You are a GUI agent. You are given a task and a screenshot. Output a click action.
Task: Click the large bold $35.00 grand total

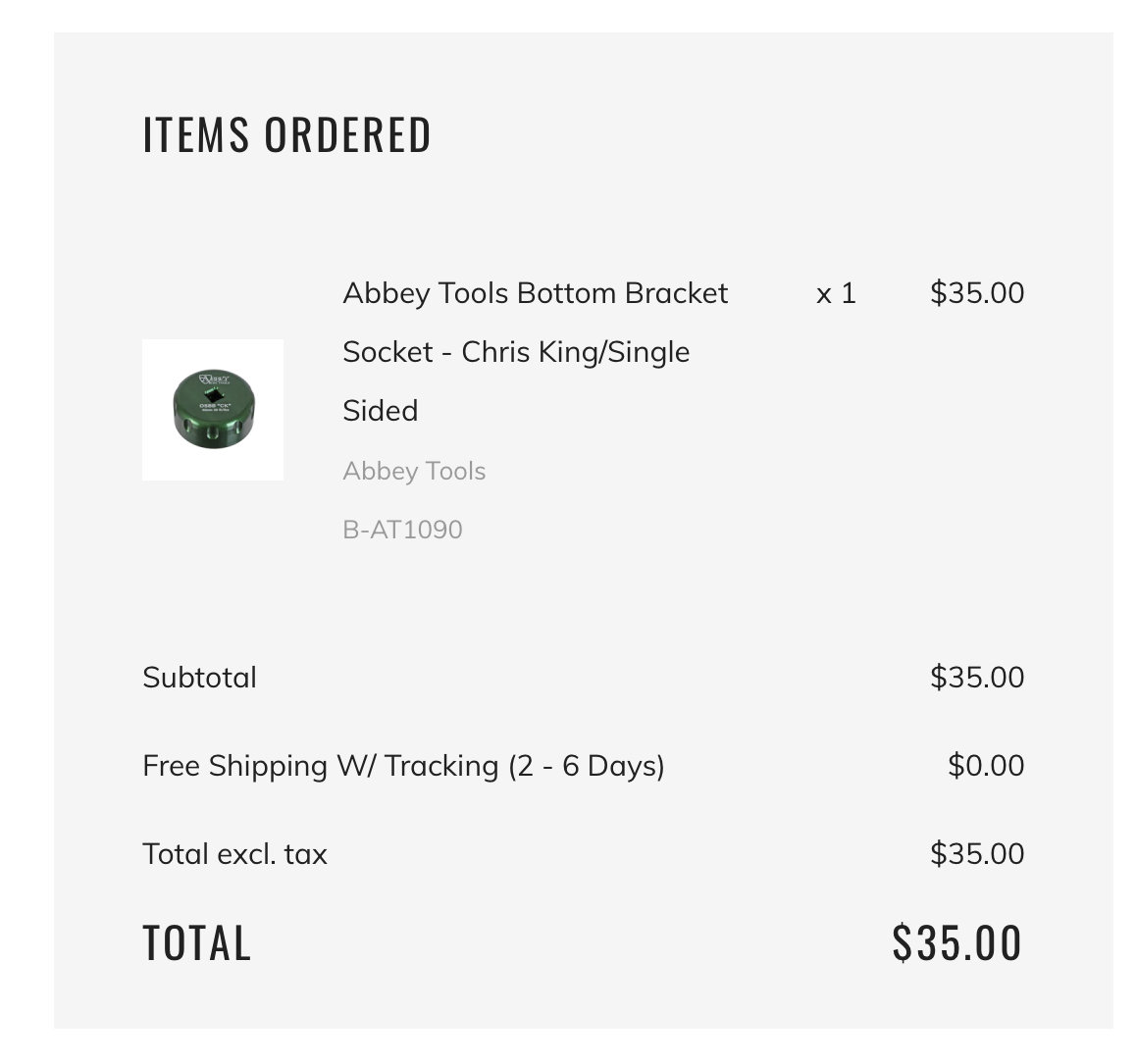pos(956,943)
